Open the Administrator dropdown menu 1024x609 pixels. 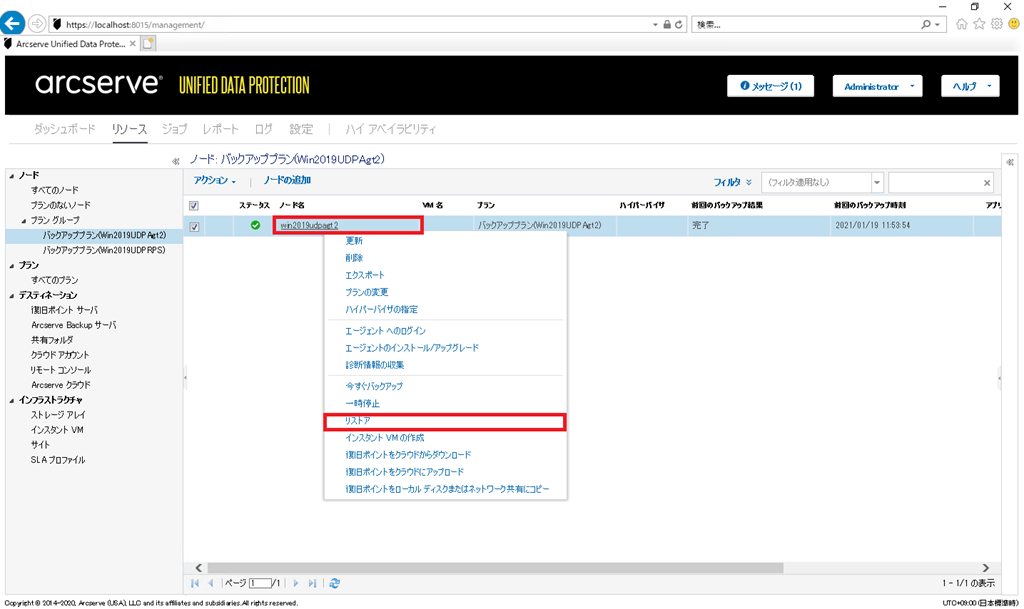tap(877, 86)
